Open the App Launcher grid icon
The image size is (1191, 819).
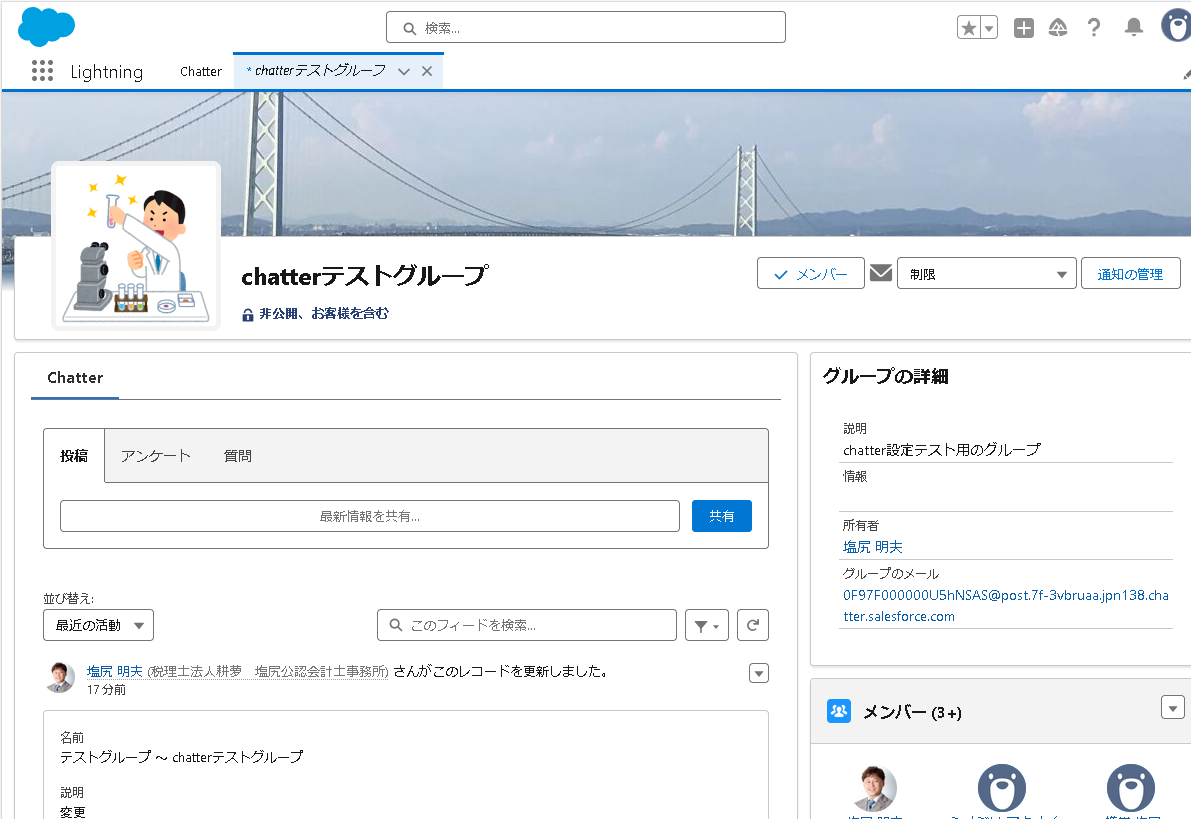(x=43, y=71)
